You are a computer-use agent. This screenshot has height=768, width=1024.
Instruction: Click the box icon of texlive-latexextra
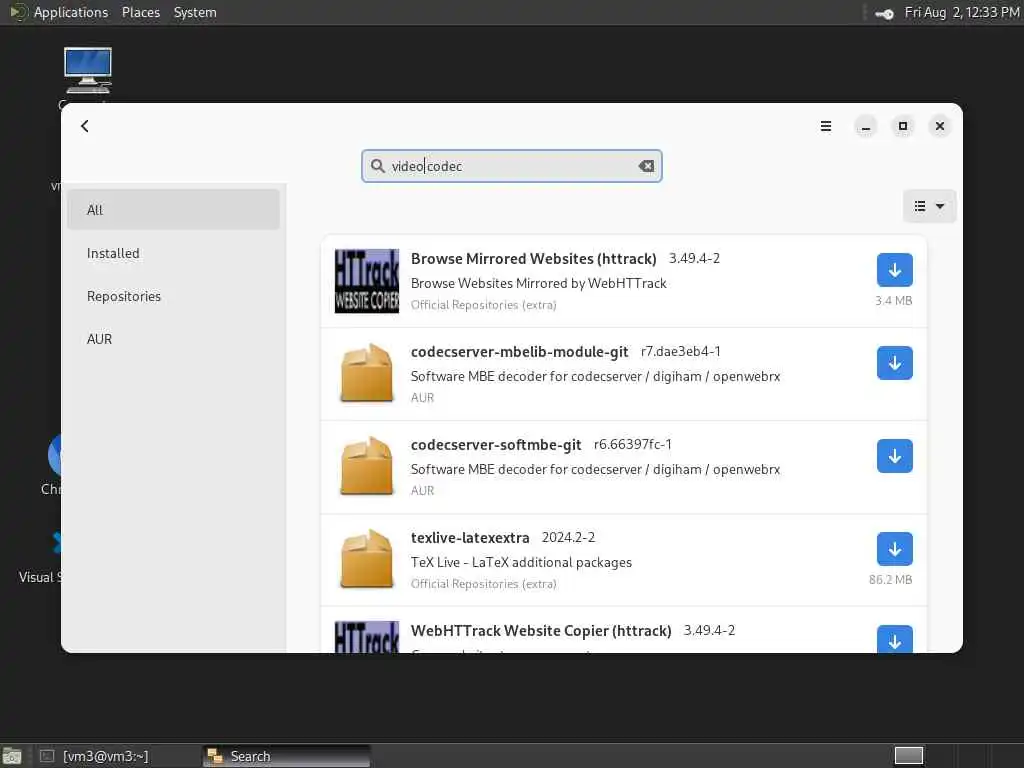367,560
